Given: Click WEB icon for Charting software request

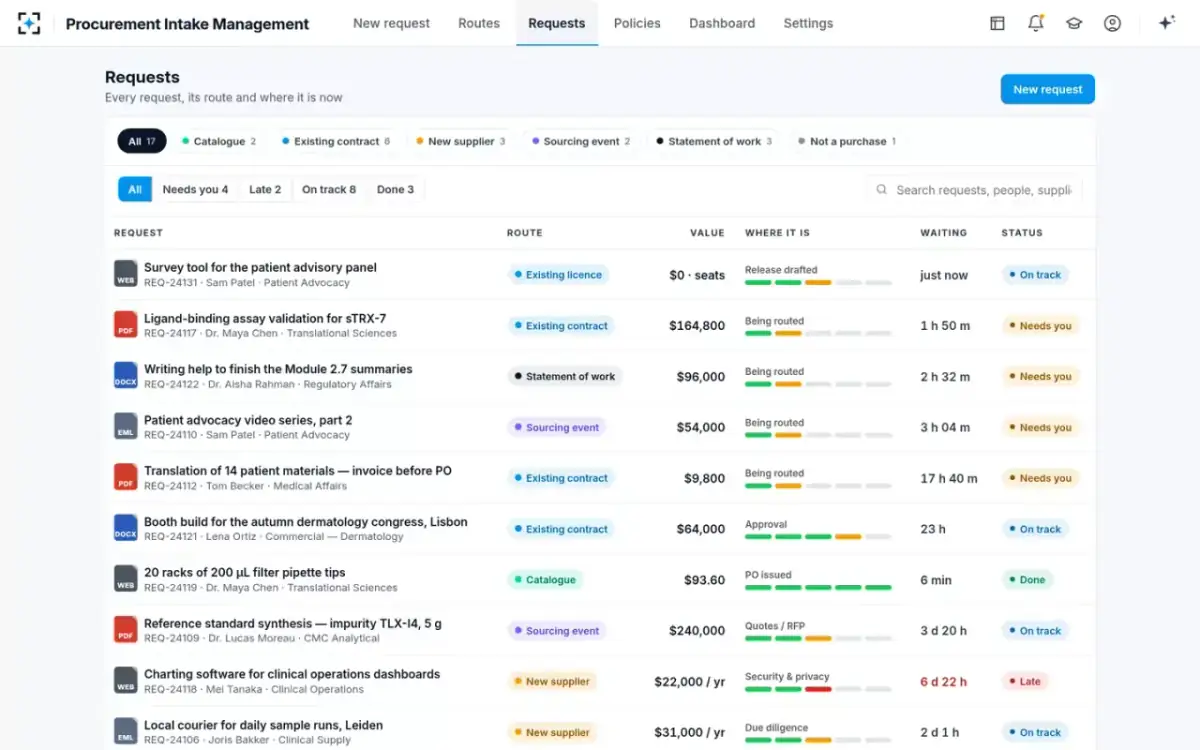Looking at the screenshot, I should (x=125, y=681).
